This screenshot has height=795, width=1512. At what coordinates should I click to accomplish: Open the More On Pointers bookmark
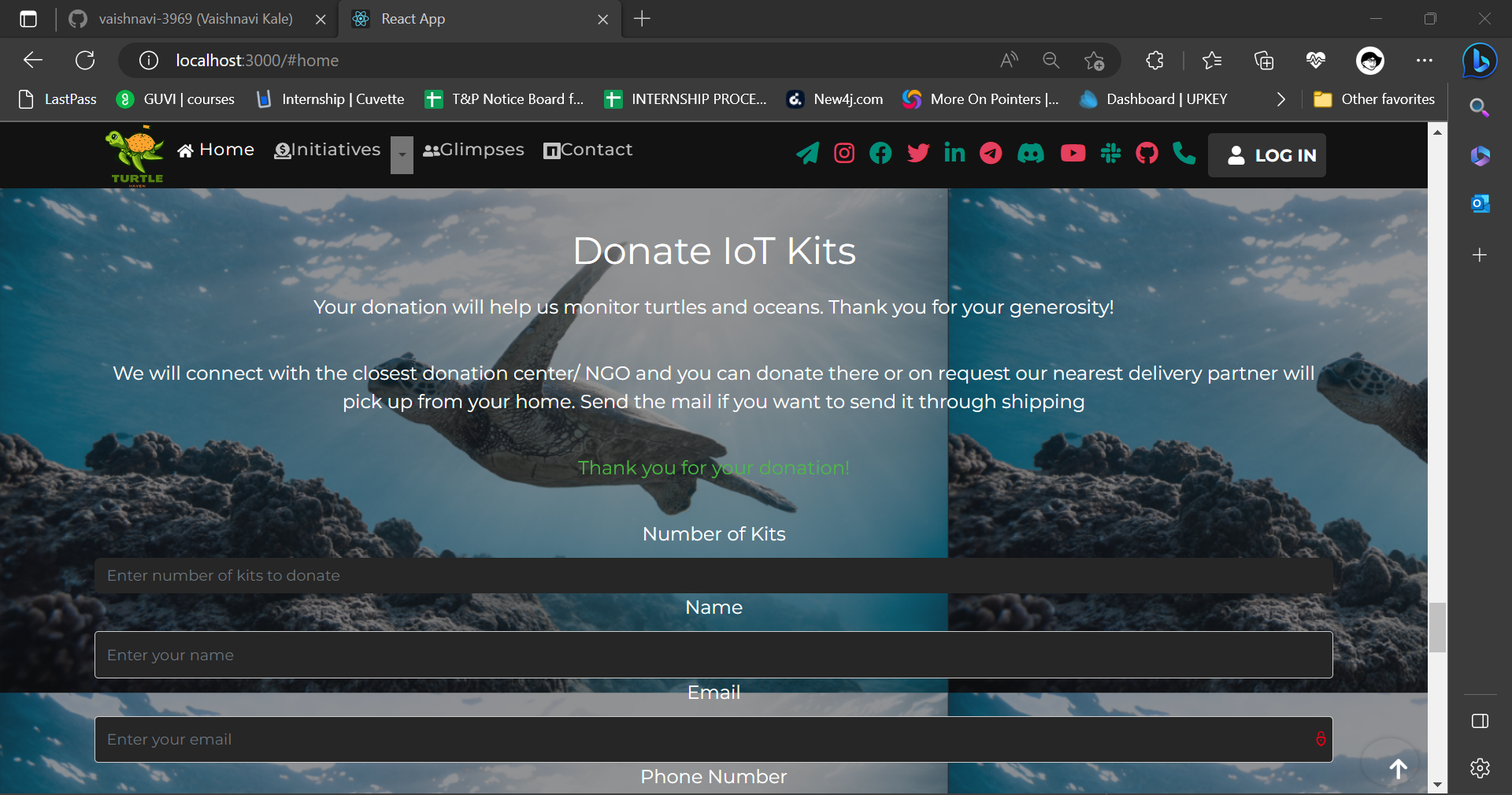[981, 99]
